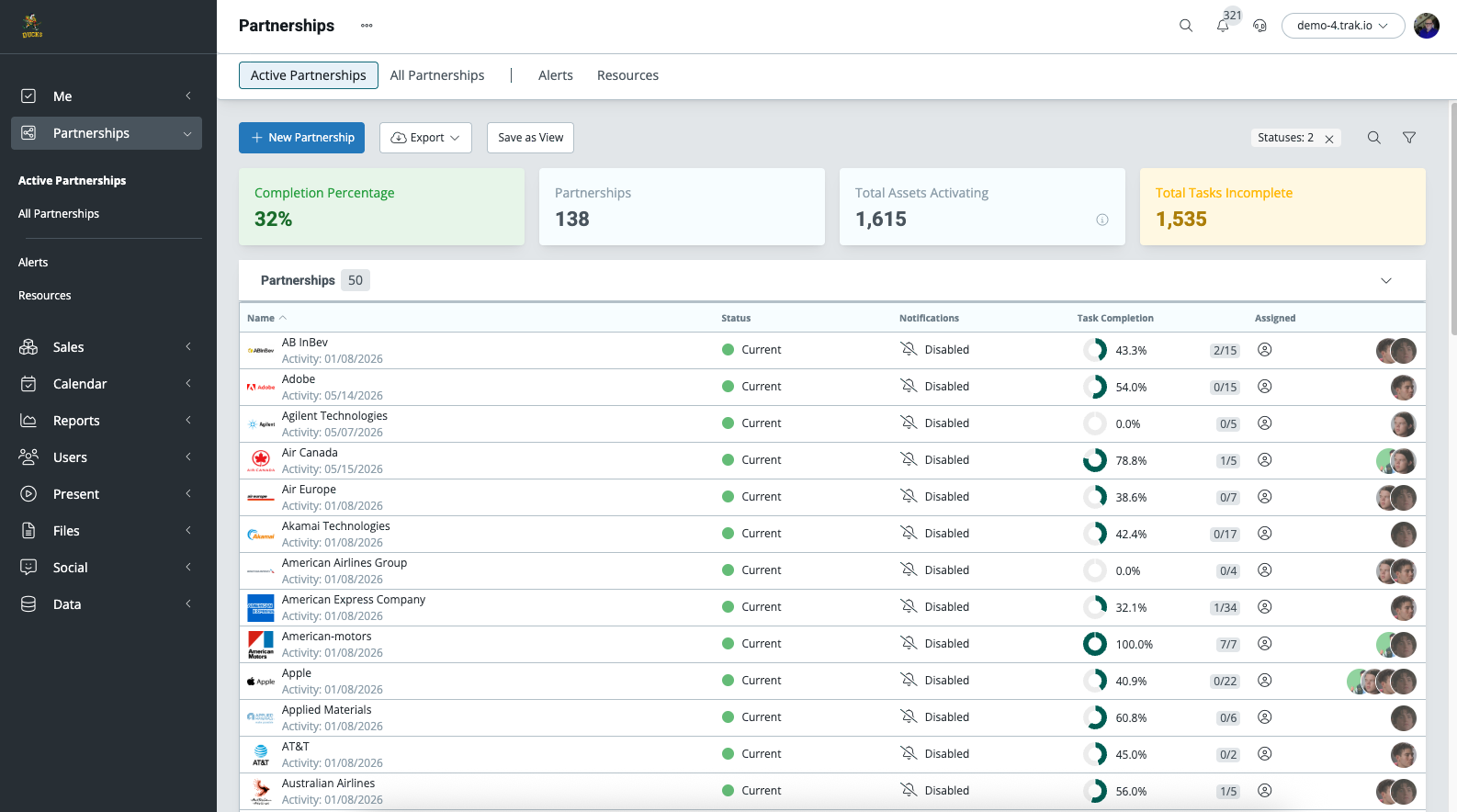Open the Adobe partnership
Screen dimensions: 1457x812
[x=299, y=379]
